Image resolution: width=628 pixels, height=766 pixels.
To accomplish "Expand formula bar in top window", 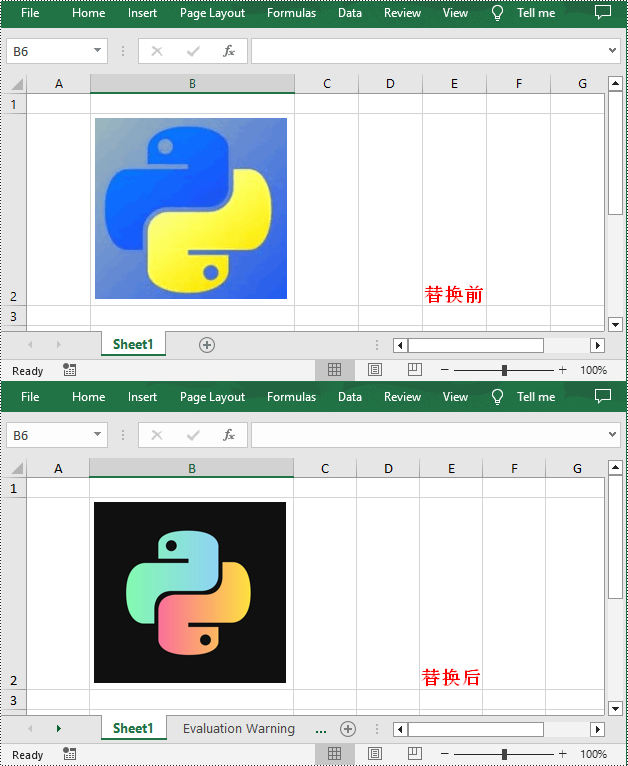I will point(613,50).
